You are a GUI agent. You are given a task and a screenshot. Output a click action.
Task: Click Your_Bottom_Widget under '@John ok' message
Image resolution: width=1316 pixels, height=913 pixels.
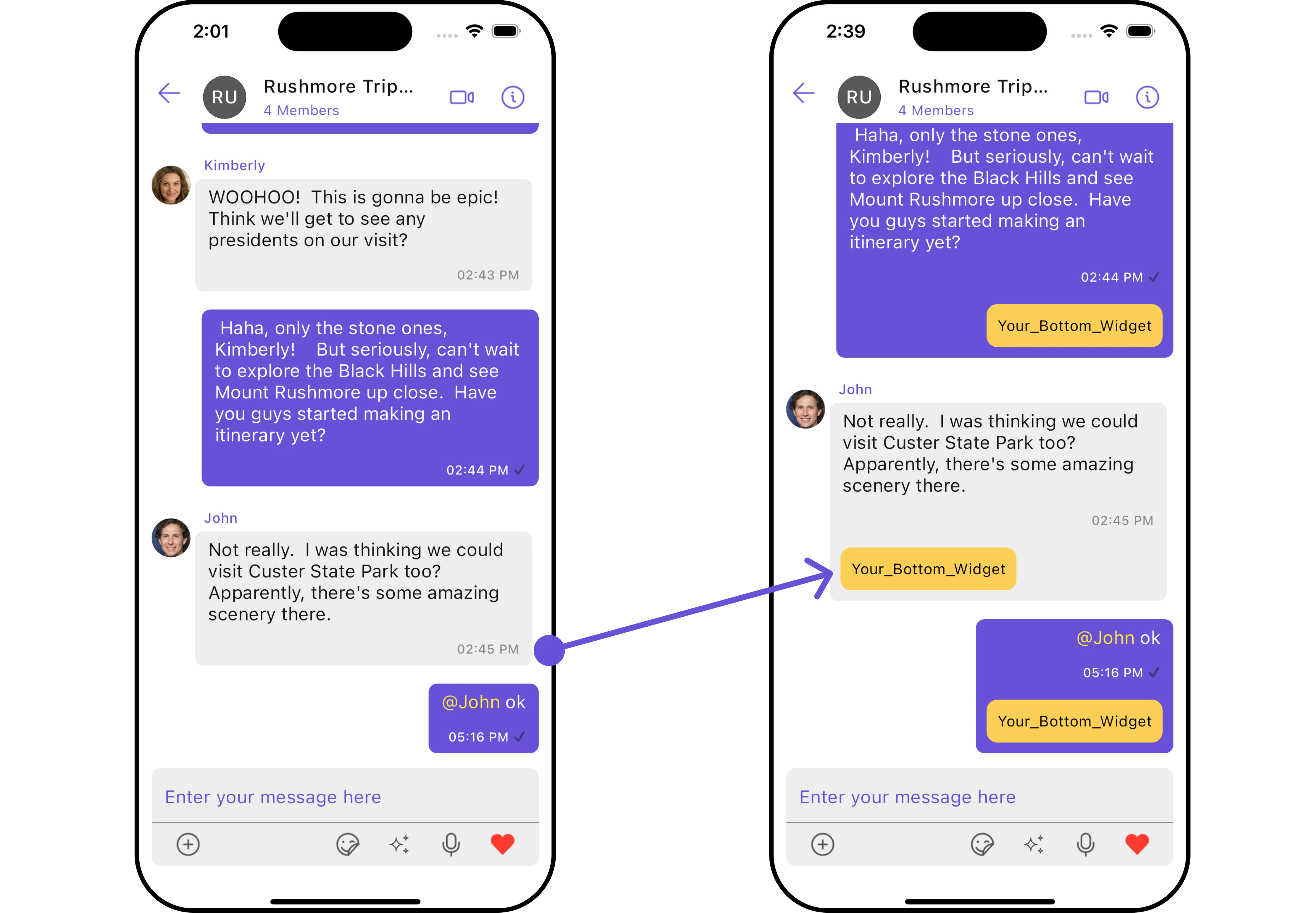(x=1074, y=721)
